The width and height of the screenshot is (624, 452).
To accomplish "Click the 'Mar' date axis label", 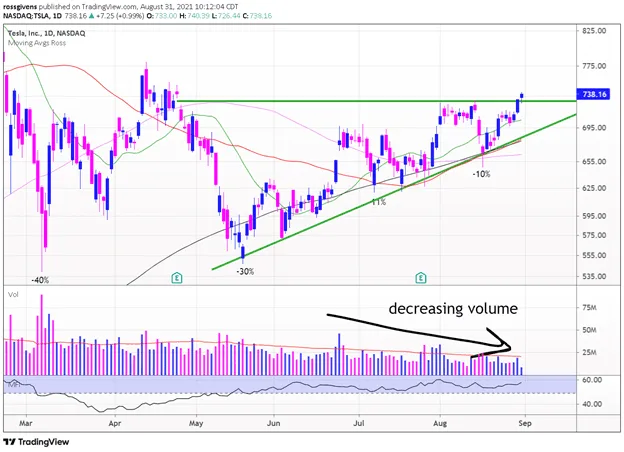I will [26, 423].
